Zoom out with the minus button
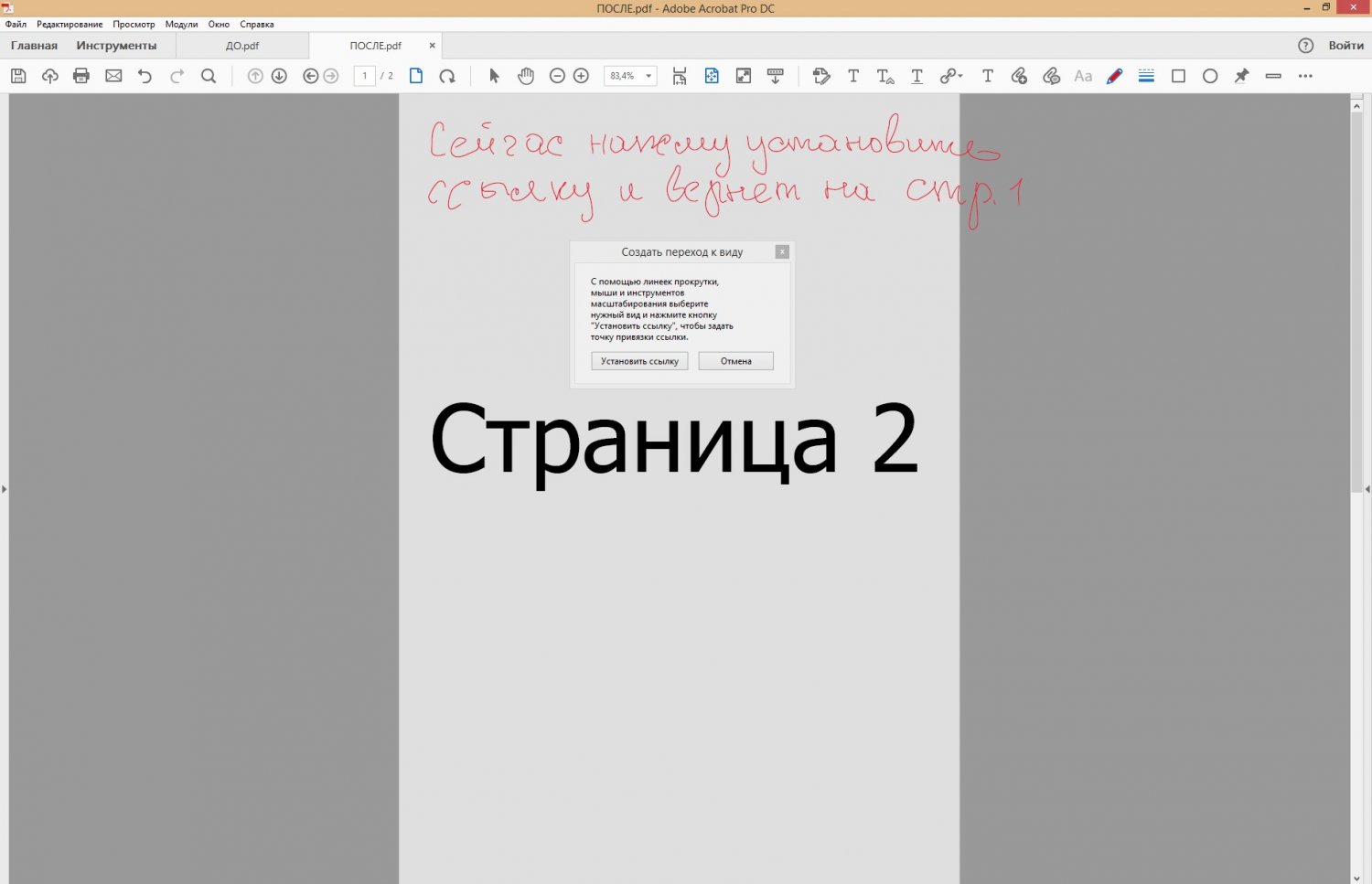1372x884 pixels. point(557,76)
